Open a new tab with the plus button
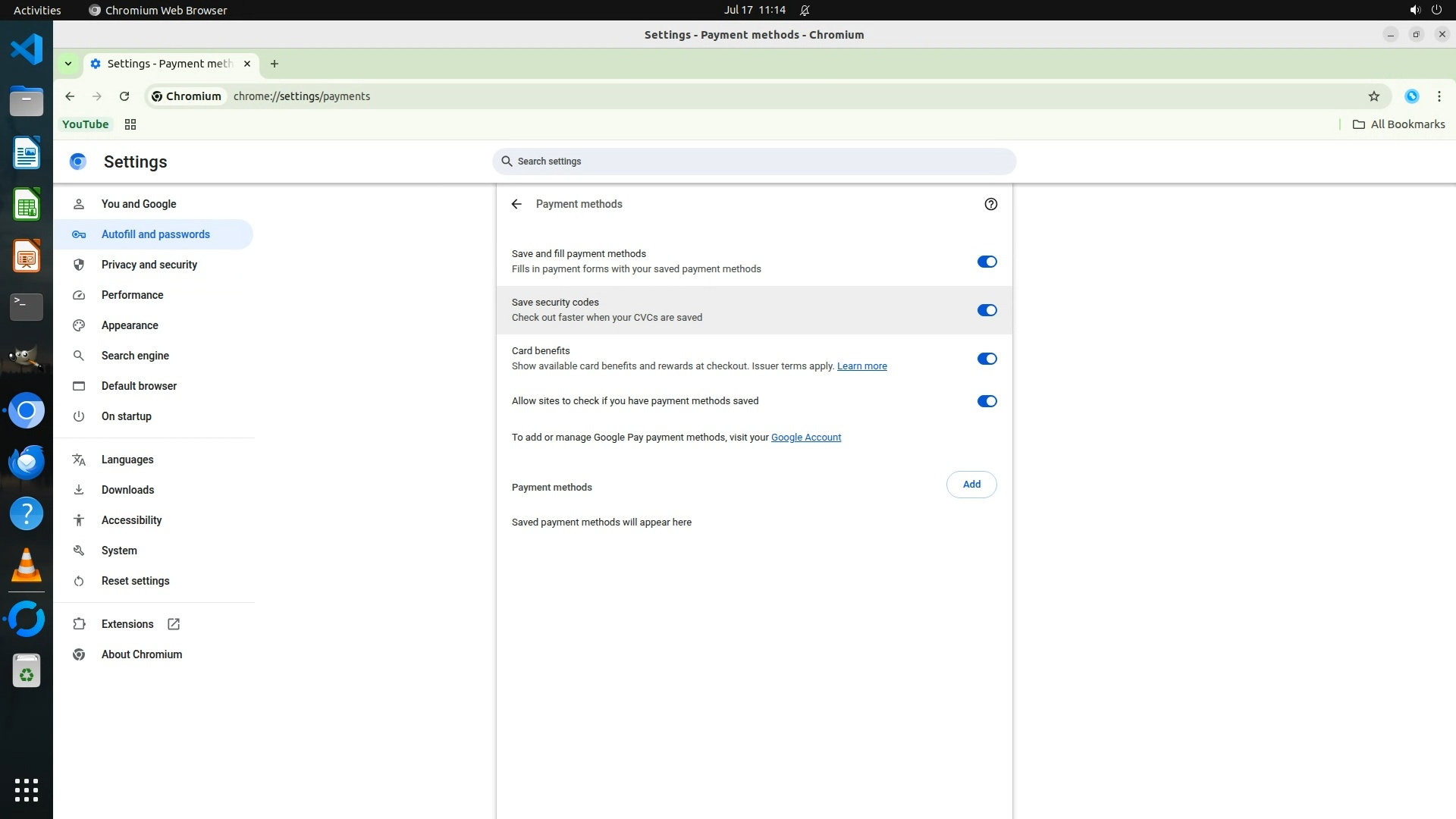The width and height of the screenshot is (1456, 819). click(x=275, y=64)
